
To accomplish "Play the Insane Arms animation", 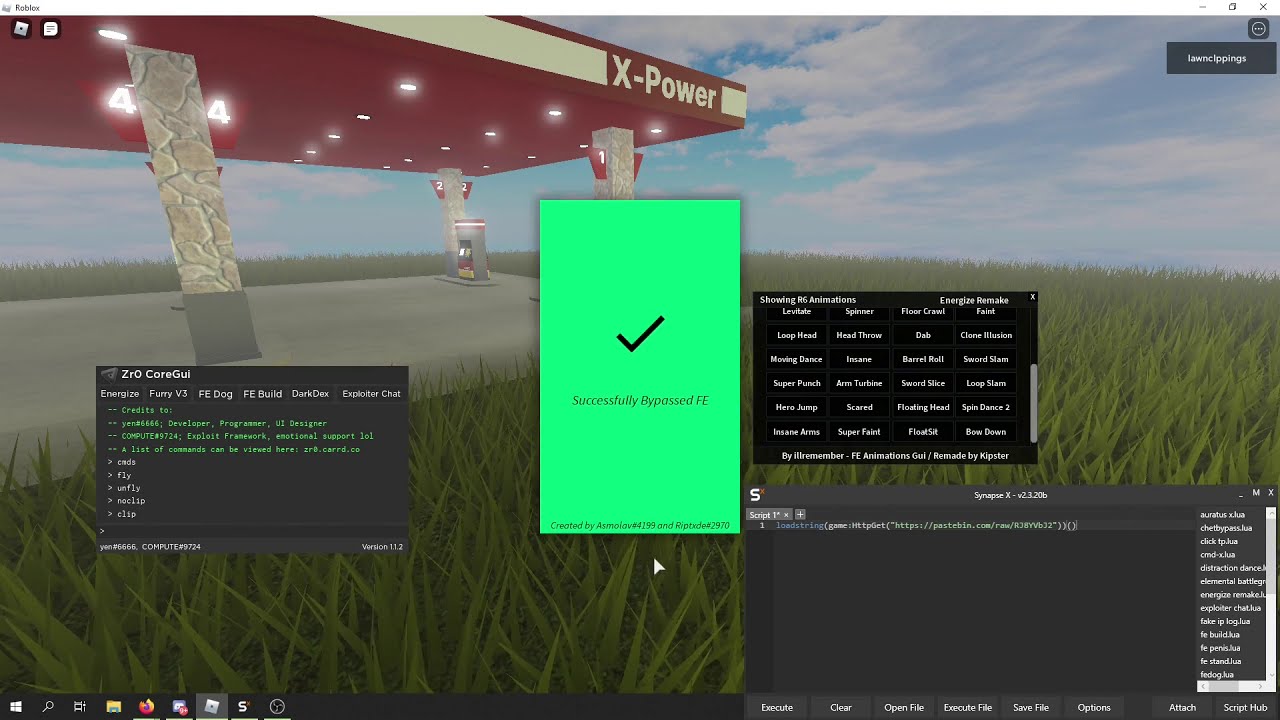I will (797, 432).
